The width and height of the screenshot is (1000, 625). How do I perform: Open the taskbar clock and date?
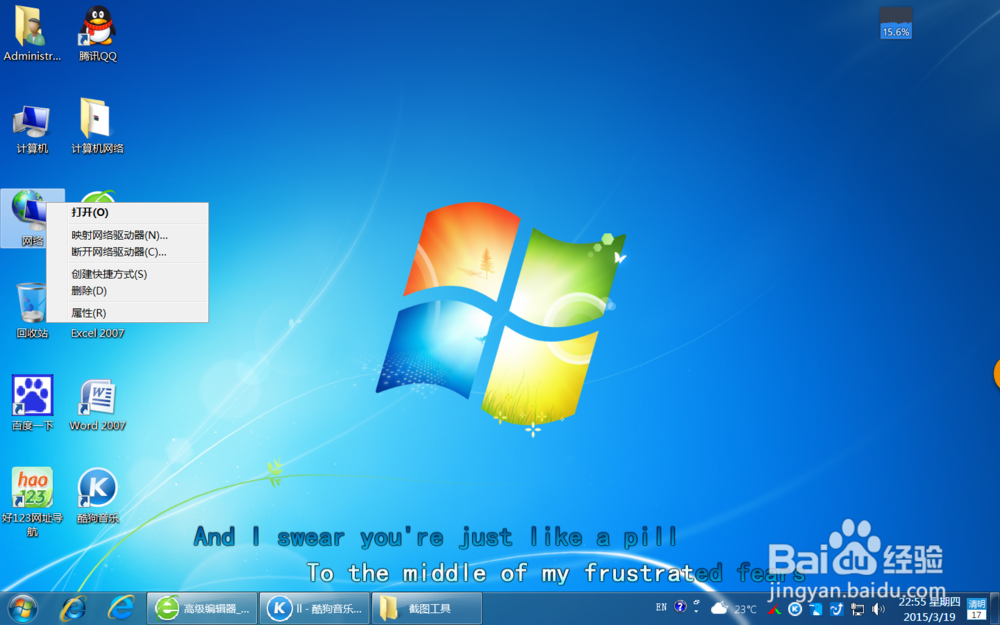[929, 610]
